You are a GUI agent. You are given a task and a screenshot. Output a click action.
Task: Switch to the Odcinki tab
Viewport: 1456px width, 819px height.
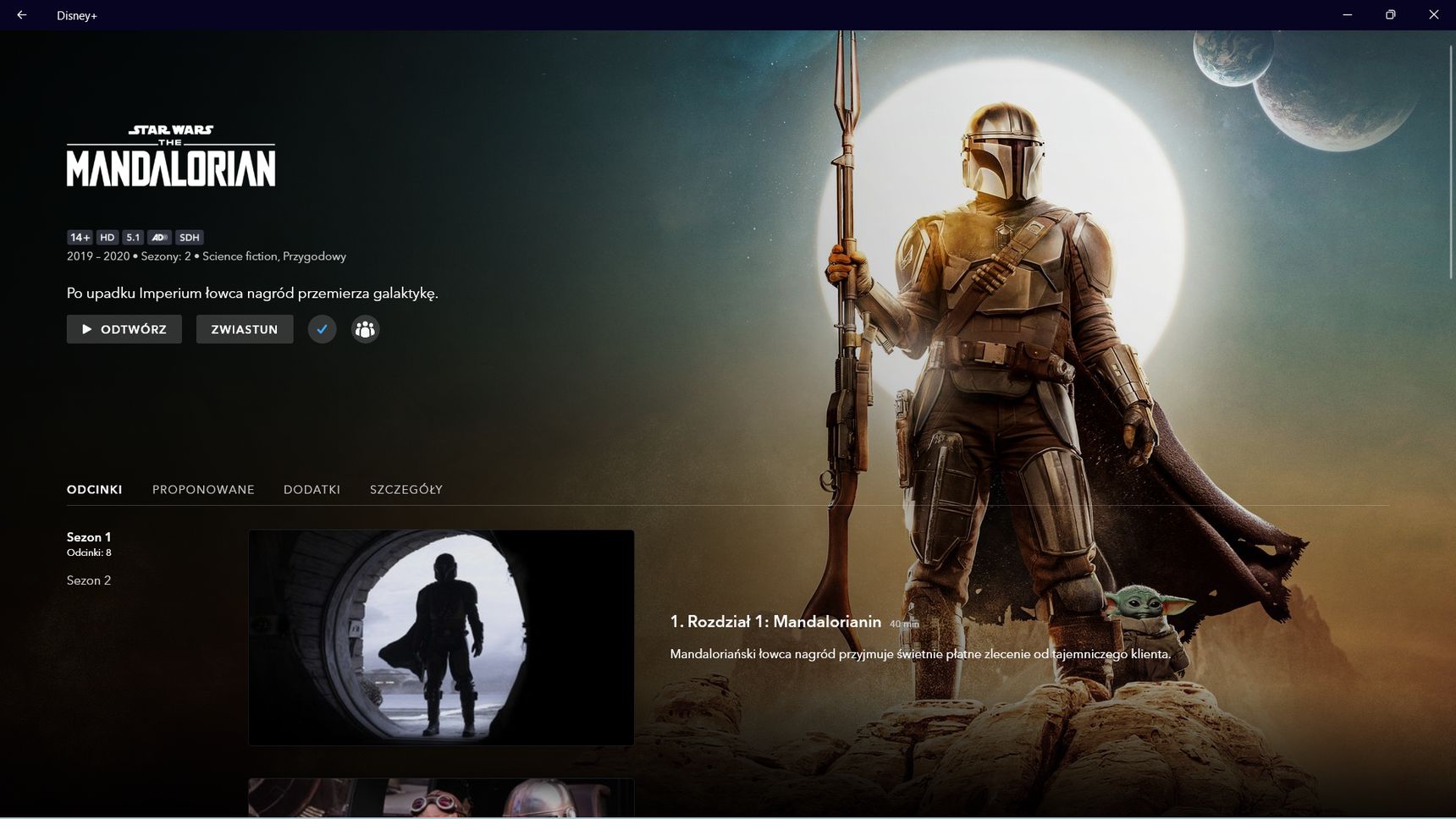95,489
